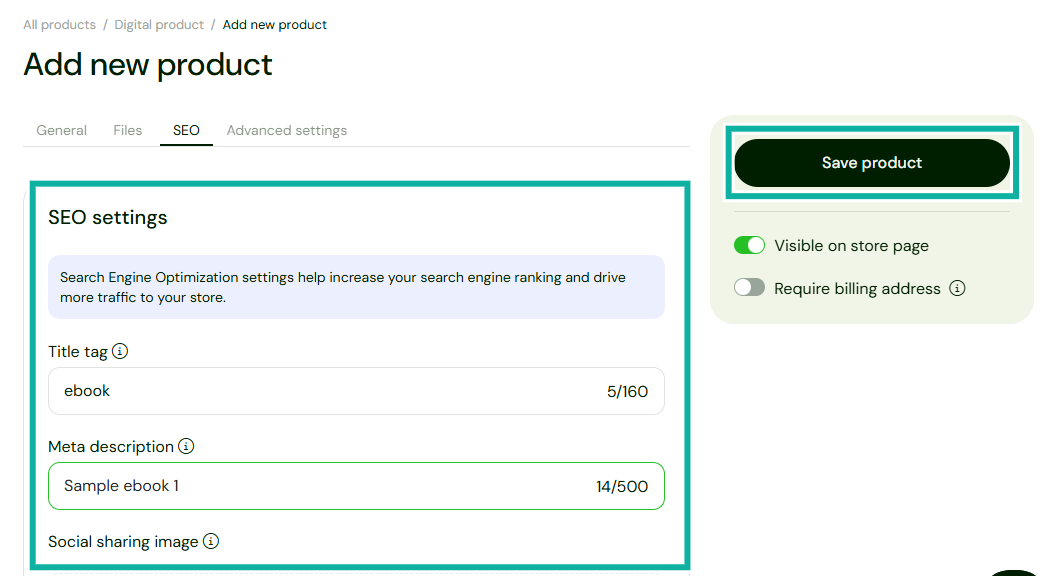
Task: Enable the Require billing address toggle
Action: point(747,287)
